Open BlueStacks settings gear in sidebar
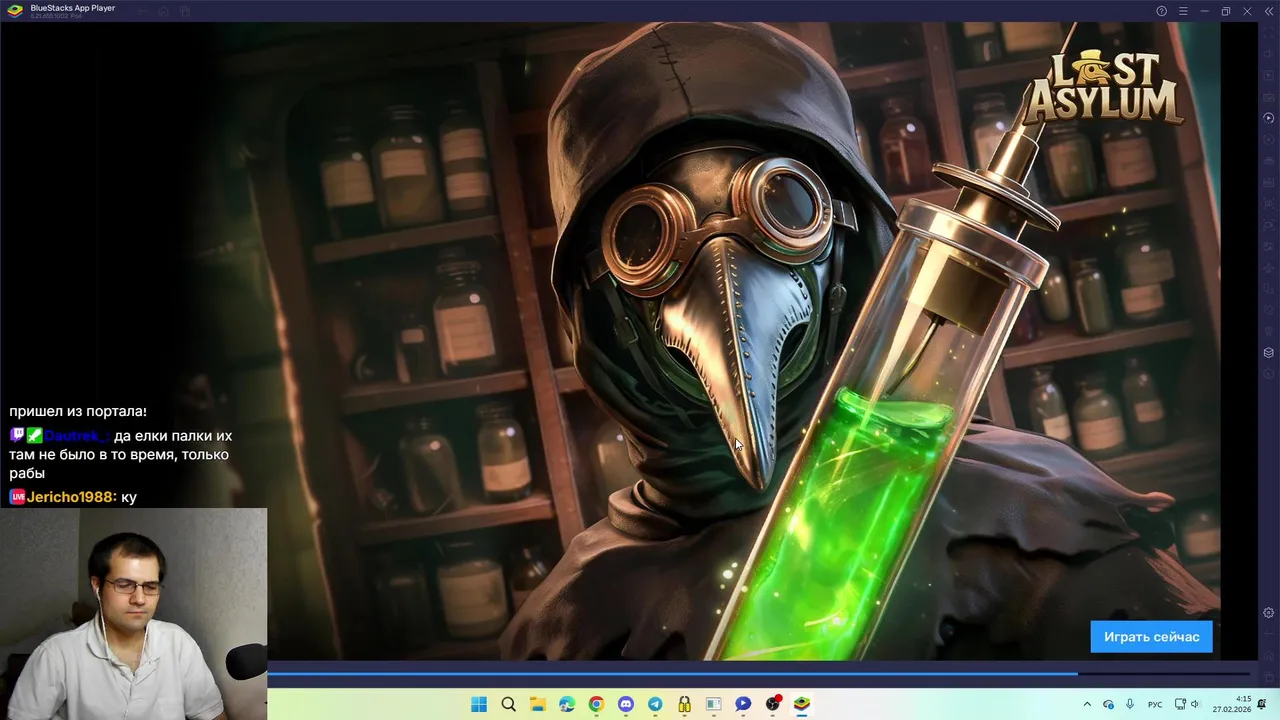The height and width of the screenshot is (720, 1280). pyautogui.click(x=1268, y=613)
